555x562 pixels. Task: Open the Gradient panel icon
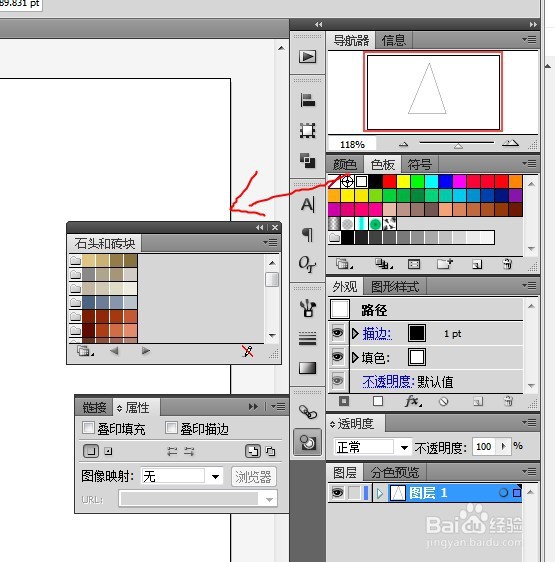[308, 368]
